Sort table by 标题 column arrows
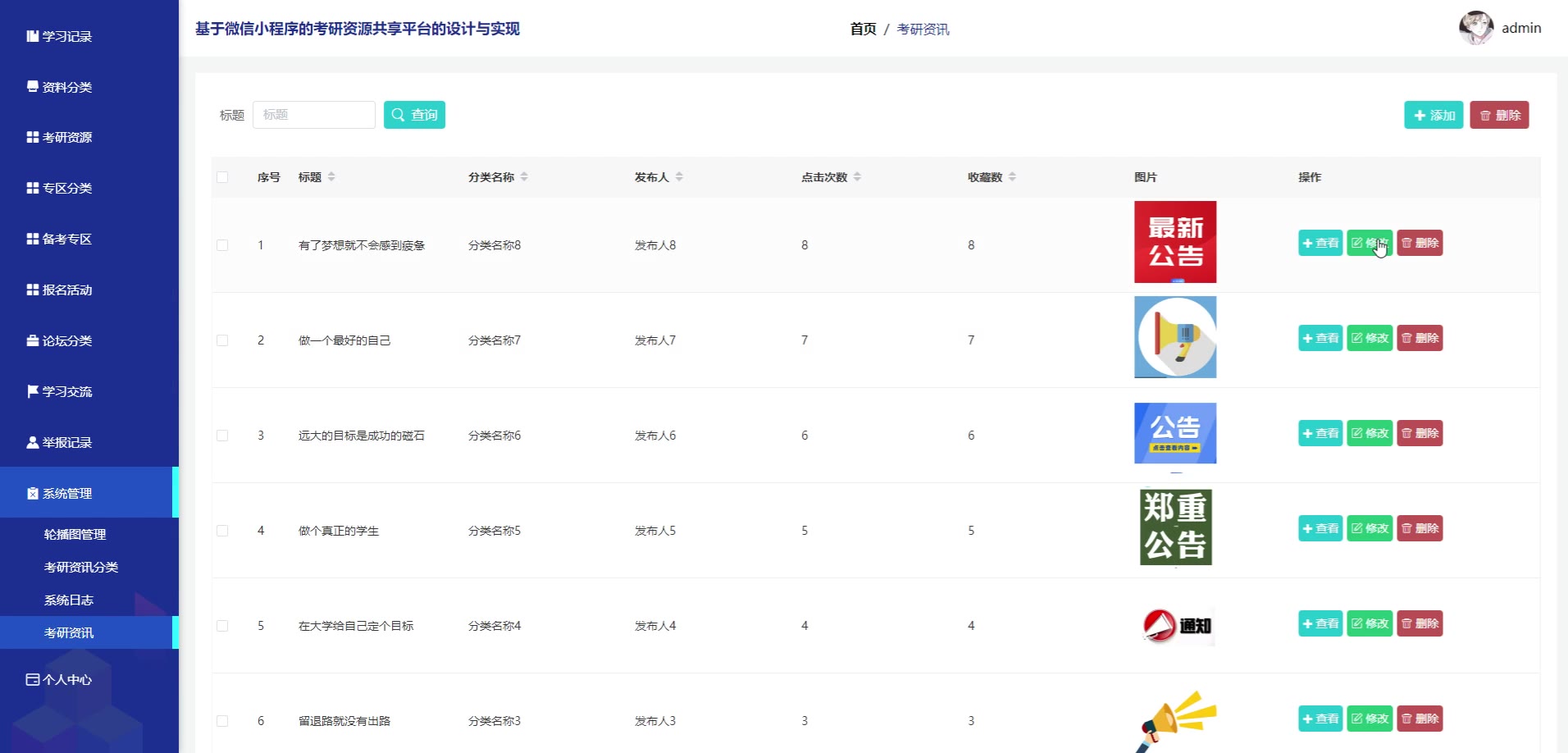Screen dimensions: 1568x753 click(x=331, y=177)
